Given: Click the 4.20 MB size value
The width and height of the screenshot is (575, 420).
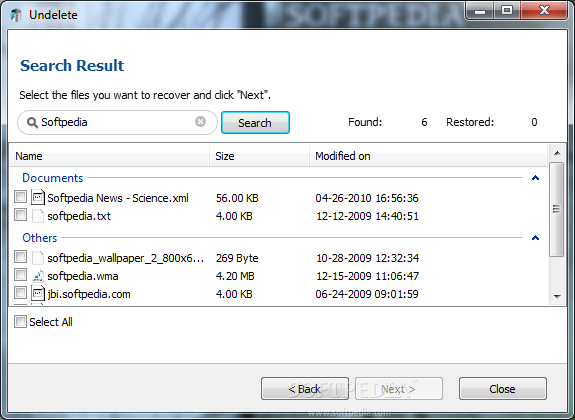Looking at the screenshot, I should 235,276.
